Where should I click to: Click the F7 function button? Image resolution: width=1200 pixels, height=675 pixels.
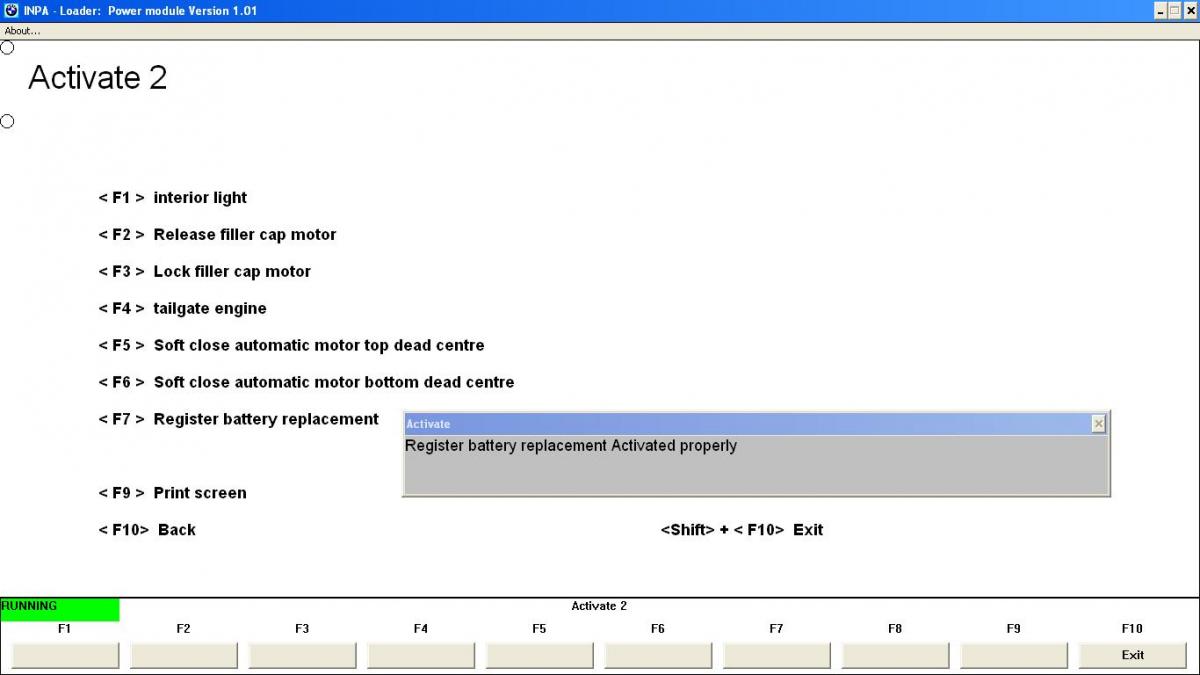click(777, 655)
